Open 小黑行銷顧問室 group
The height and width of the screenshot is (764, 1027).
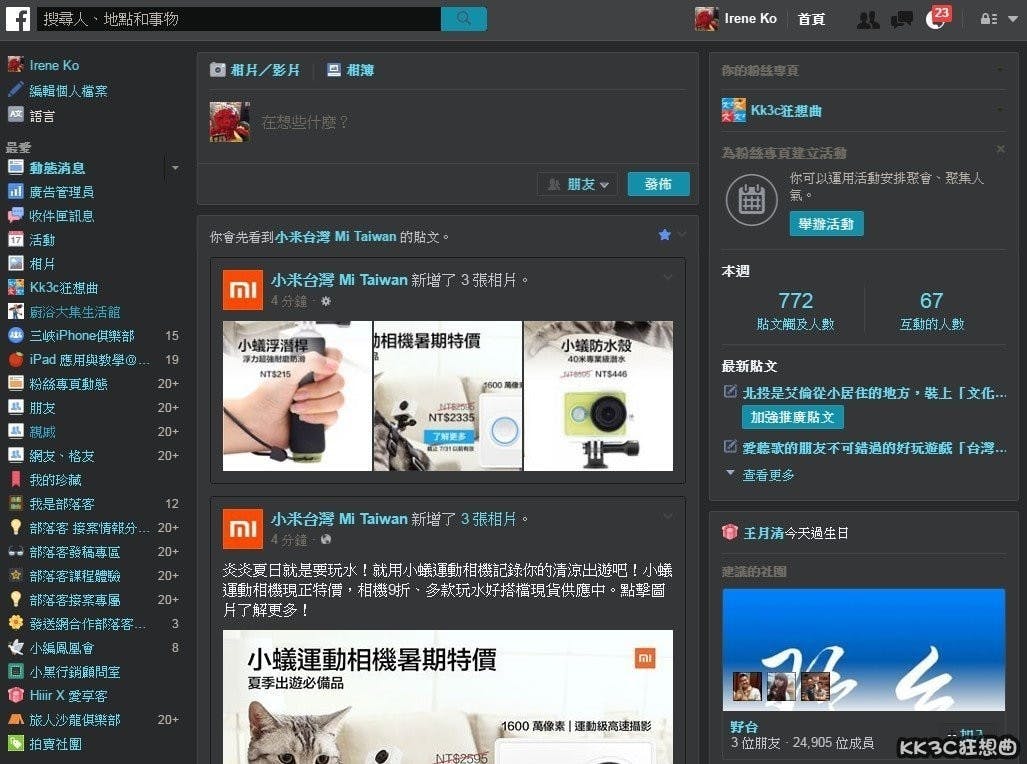(75, 672)
